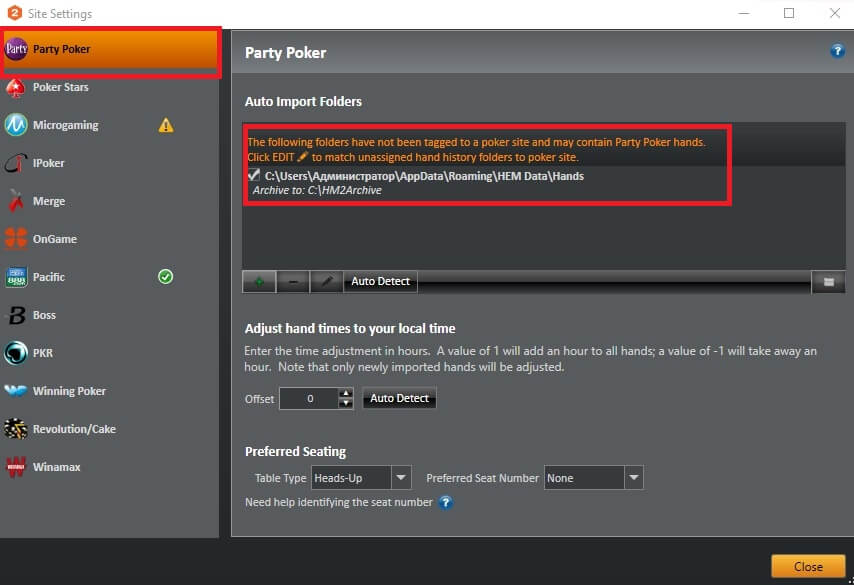854x585 pixels.
Task: Click the PKR logo icon
Action: [16, 353]
